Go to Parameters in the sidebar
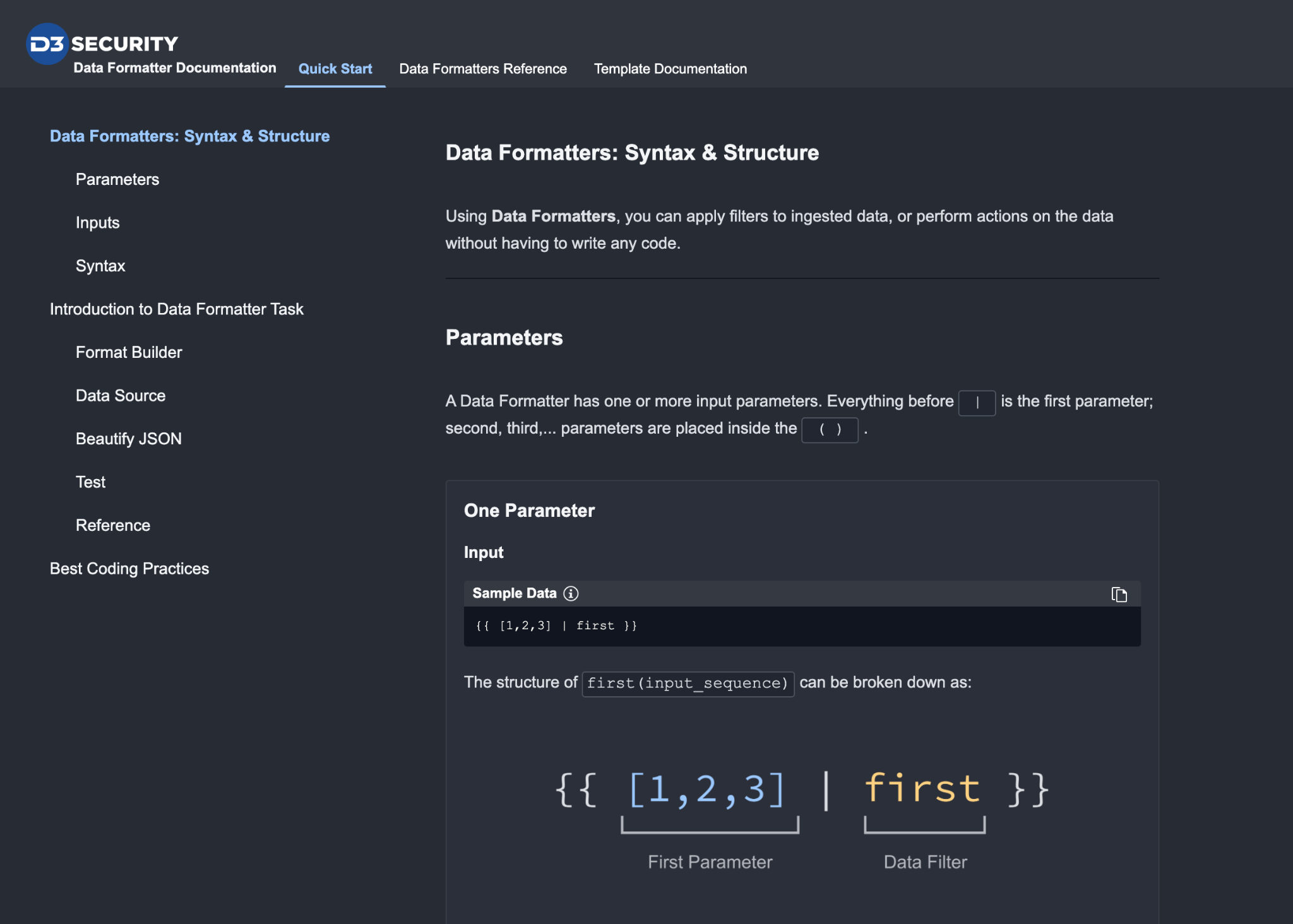Viewport: 1293px width, 924px height. [117, 179]
